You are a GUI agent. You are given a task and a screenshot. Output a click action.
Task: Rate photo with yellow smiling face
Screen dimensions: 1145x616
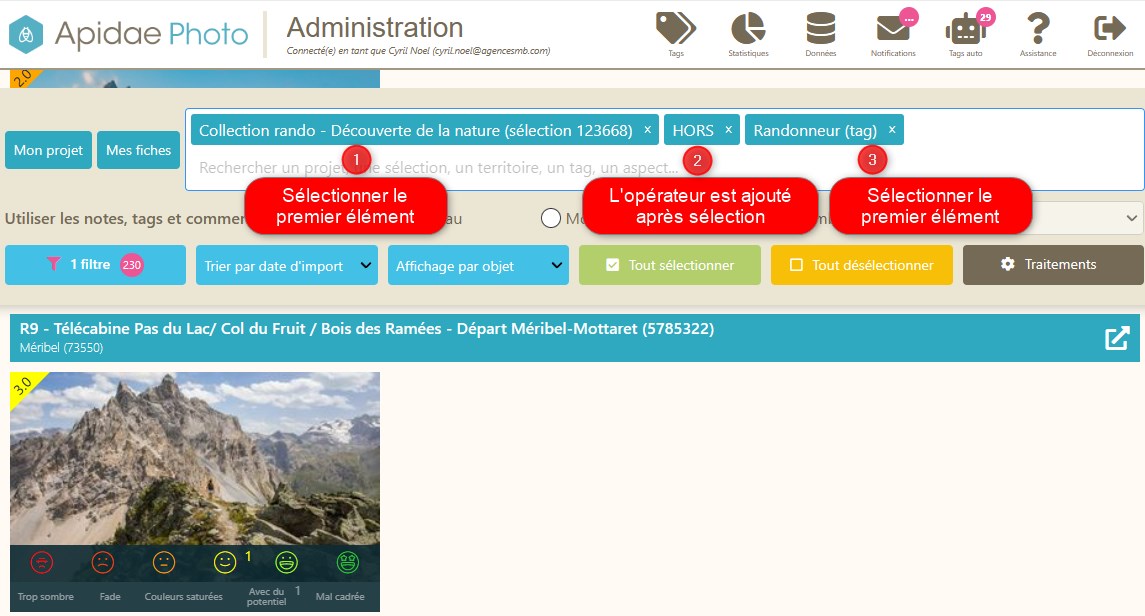pyautogui.click(x=225, y=562)
